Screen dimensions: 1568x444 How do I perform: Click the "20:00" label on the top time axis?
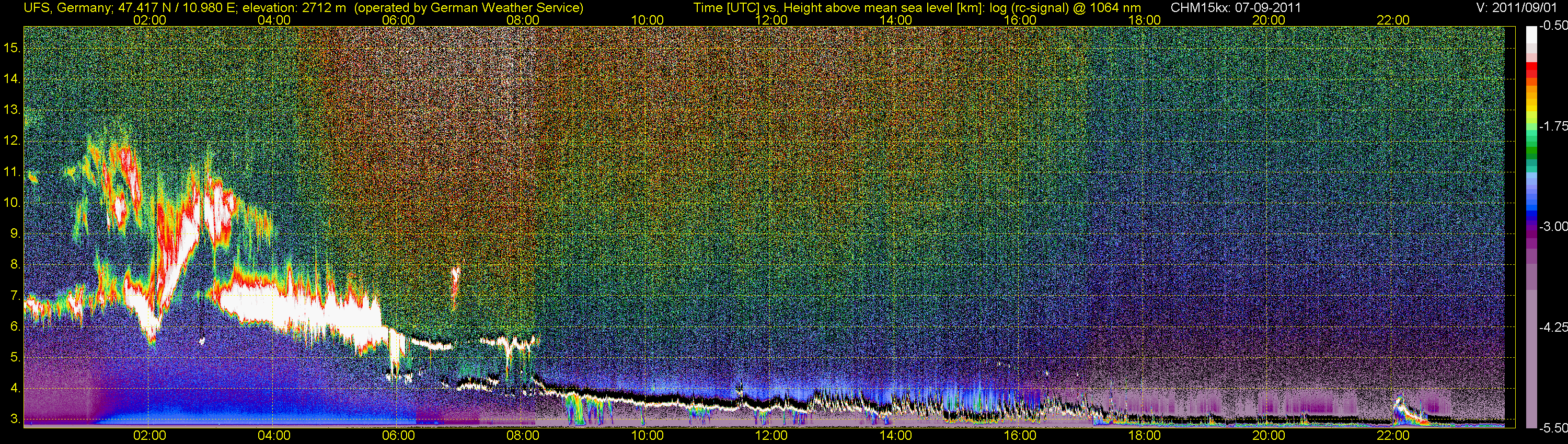[1269, 20]
